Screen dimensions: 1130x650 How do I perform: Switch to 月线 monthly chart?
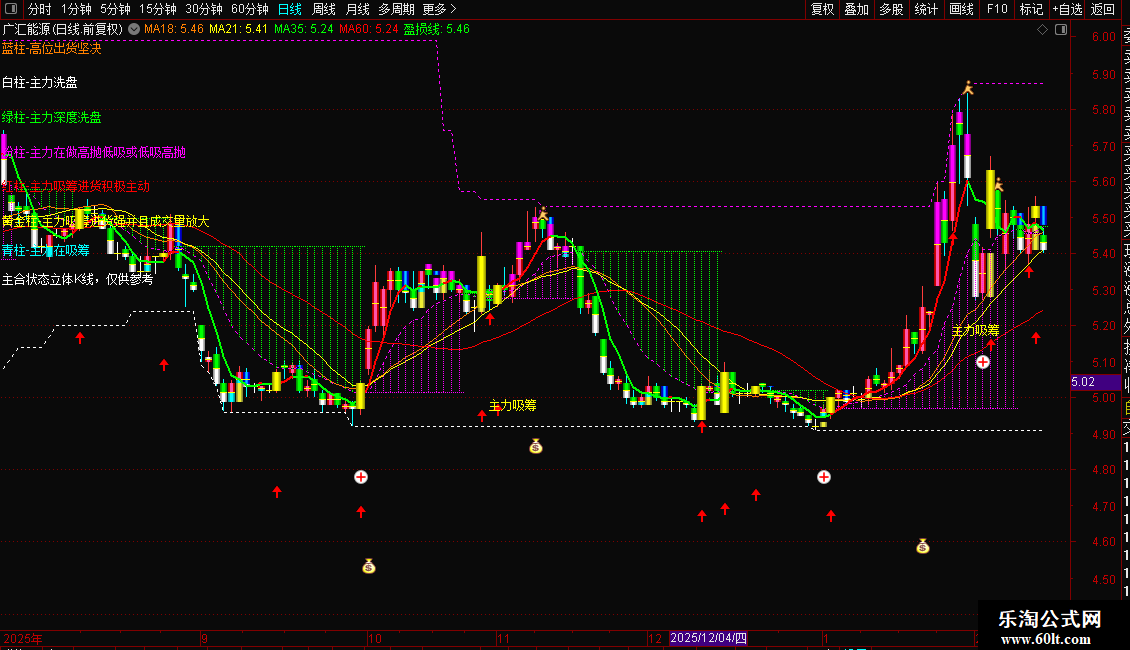tap(357, 9)
